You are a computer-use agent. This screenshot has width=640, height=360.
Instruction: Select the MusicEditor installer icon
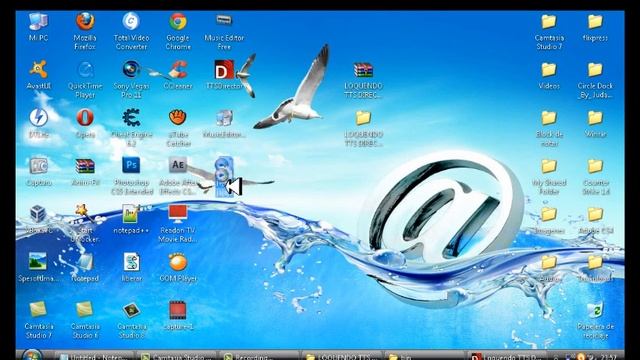click(x=224, y=118)
